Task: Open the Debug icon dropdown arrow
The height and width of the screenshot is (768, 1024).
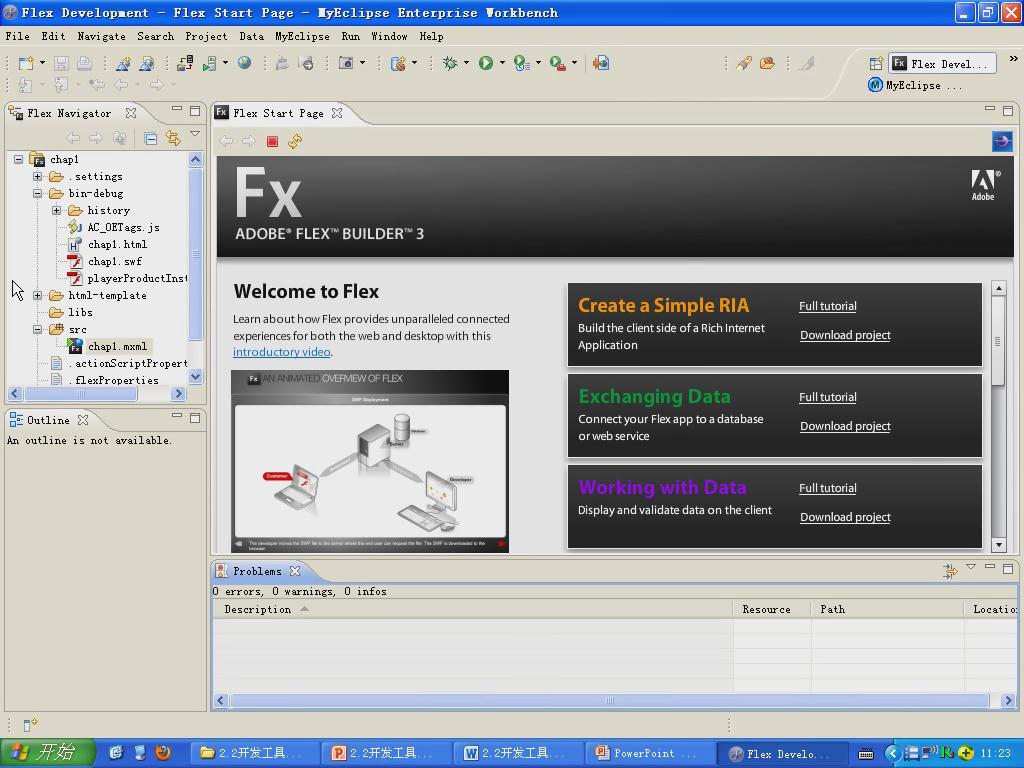Action: [x=466, y=63]
